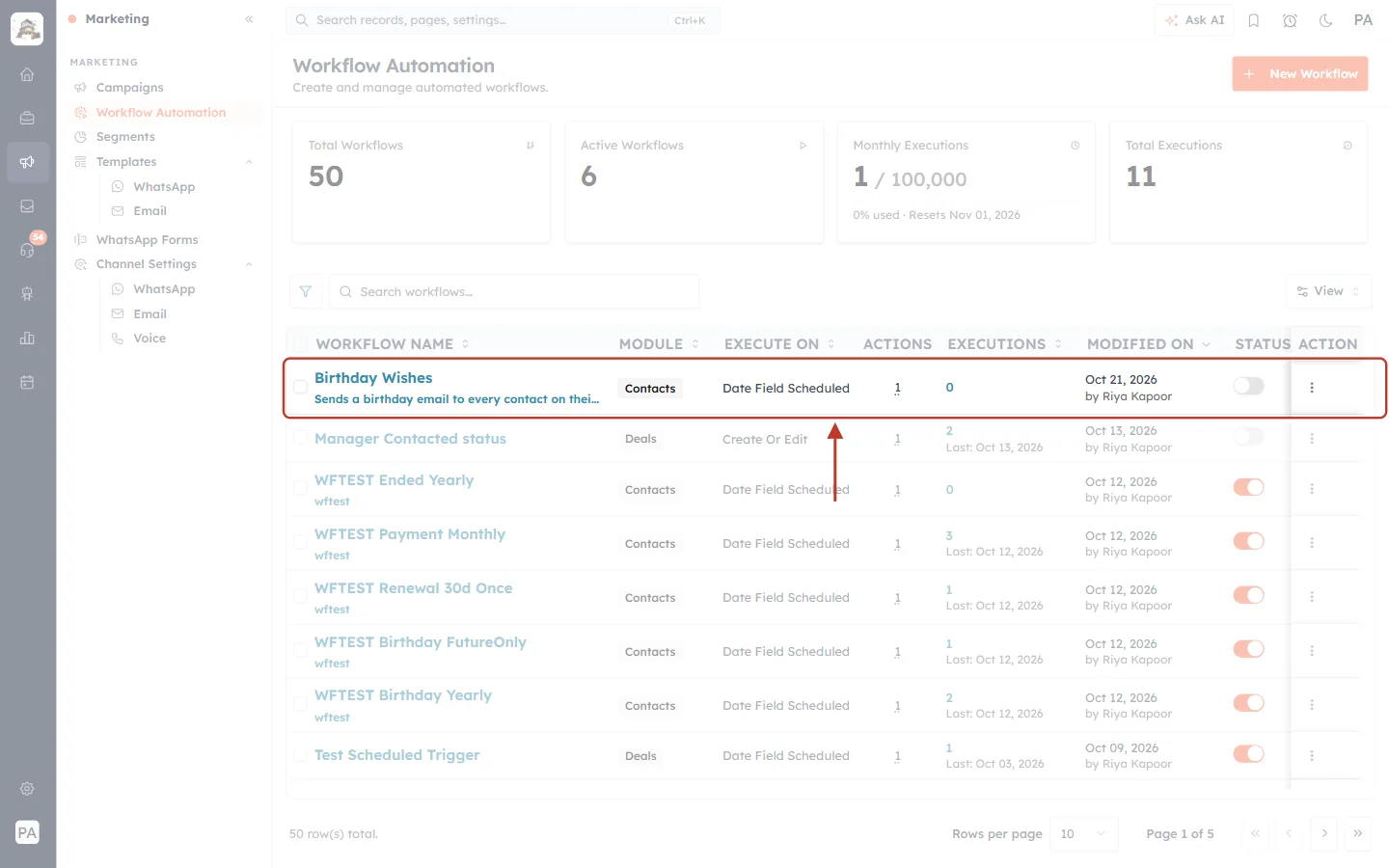Collapse the Channel Settings section chevron

point(249,264)
